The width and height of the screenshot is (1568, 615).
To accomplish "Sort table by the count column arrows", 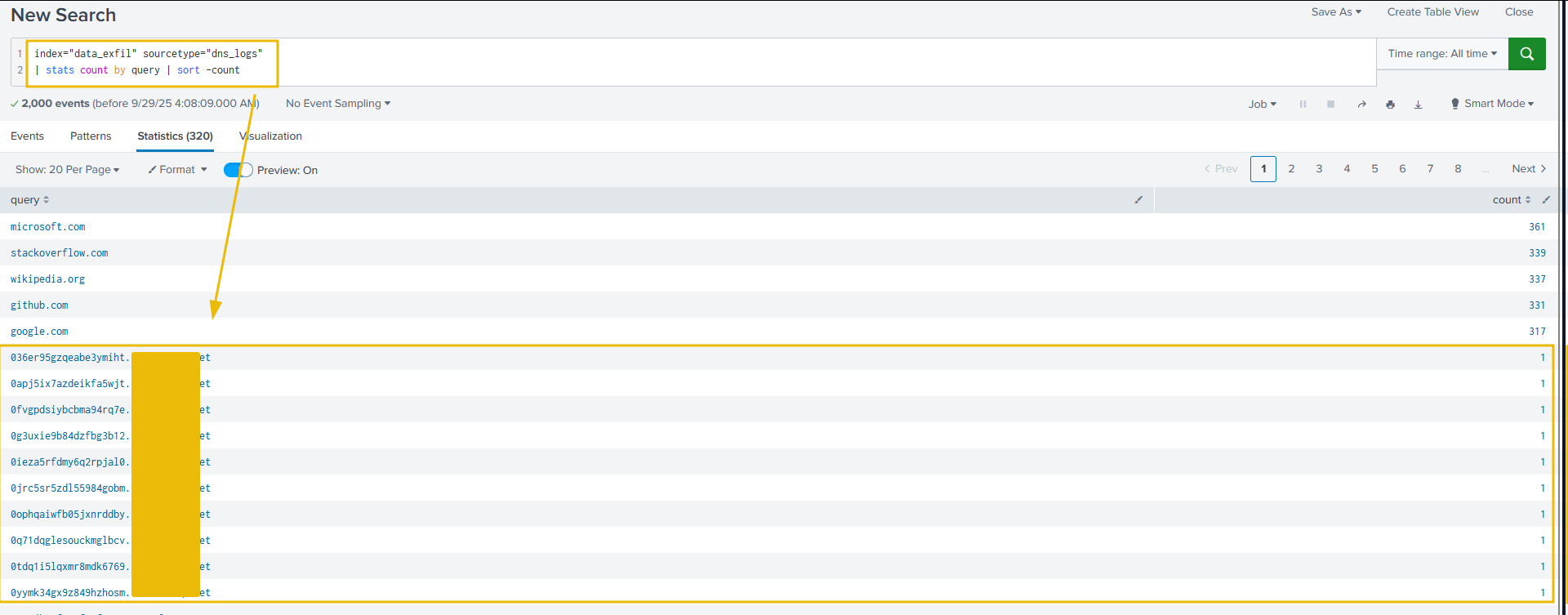I will (1527, 200).
